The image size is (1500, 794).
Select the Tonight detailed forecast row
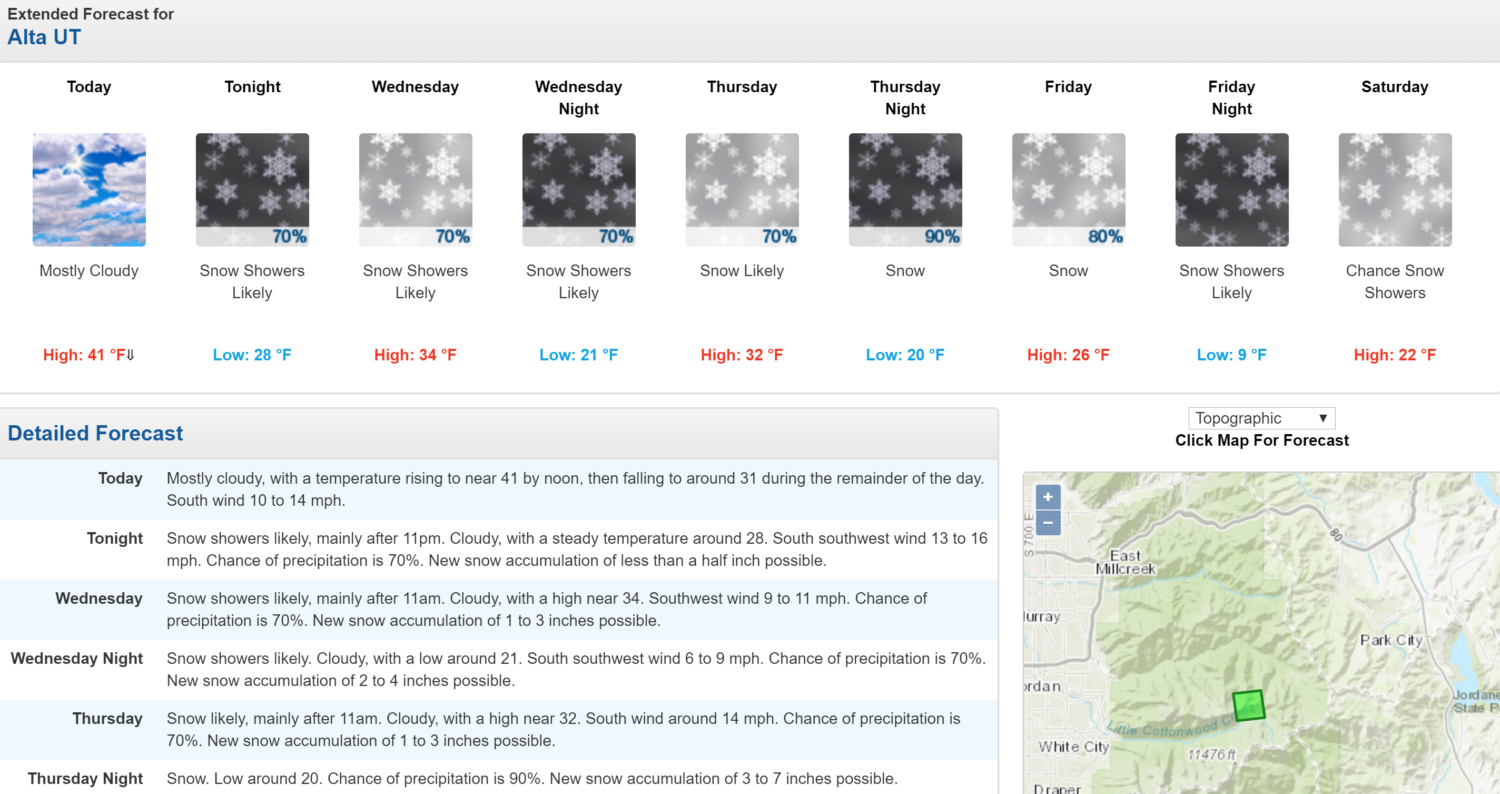coord(499,550)
